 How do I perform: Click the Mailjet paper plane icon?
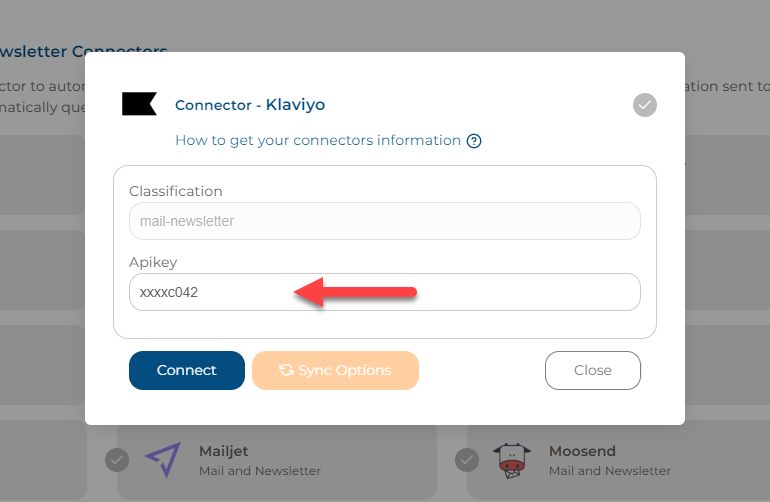pos(163,460)
